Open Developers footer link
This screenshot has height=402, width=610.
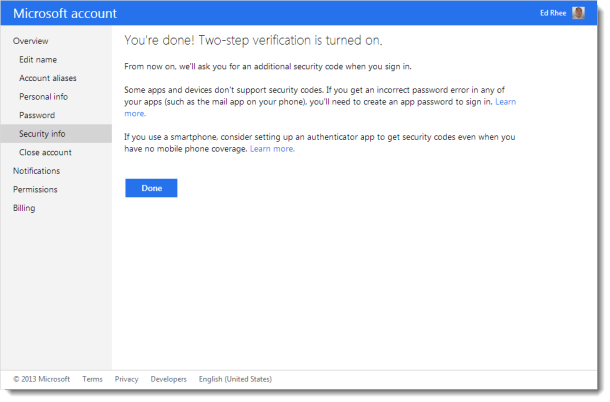(168, 379)
